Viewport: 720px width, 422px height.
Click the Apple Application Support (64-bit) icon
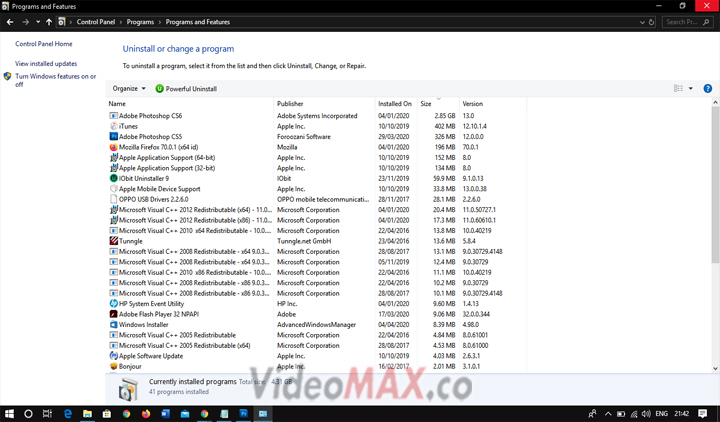point(113,158)
